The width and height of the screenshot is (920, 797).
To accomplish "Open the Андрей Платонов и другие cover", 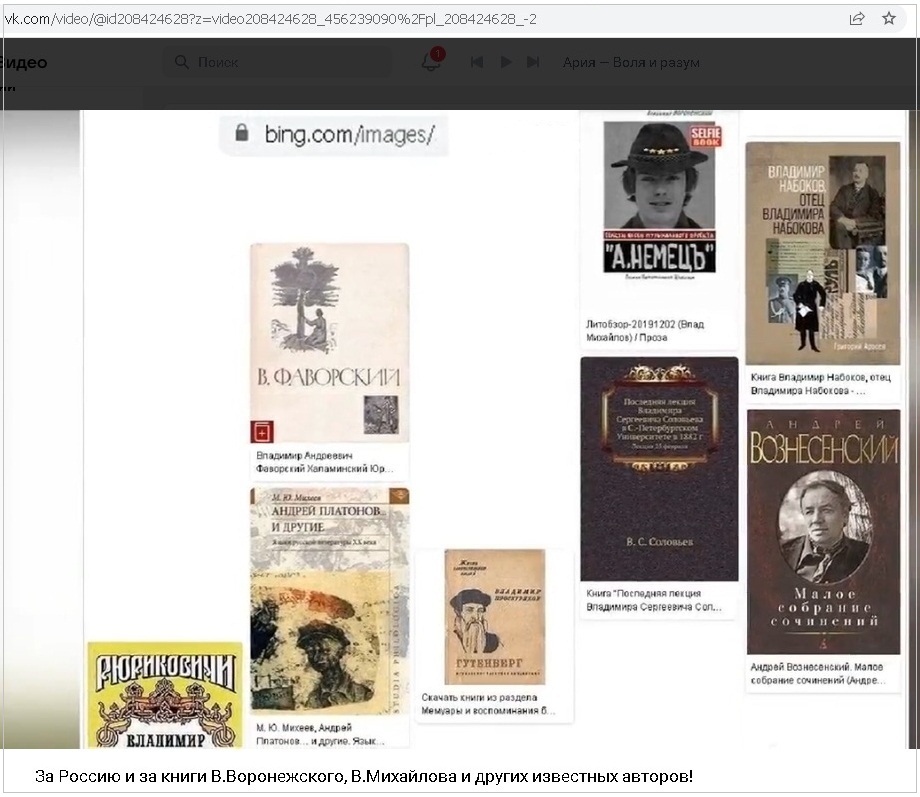I will click(x=330, y=601).
